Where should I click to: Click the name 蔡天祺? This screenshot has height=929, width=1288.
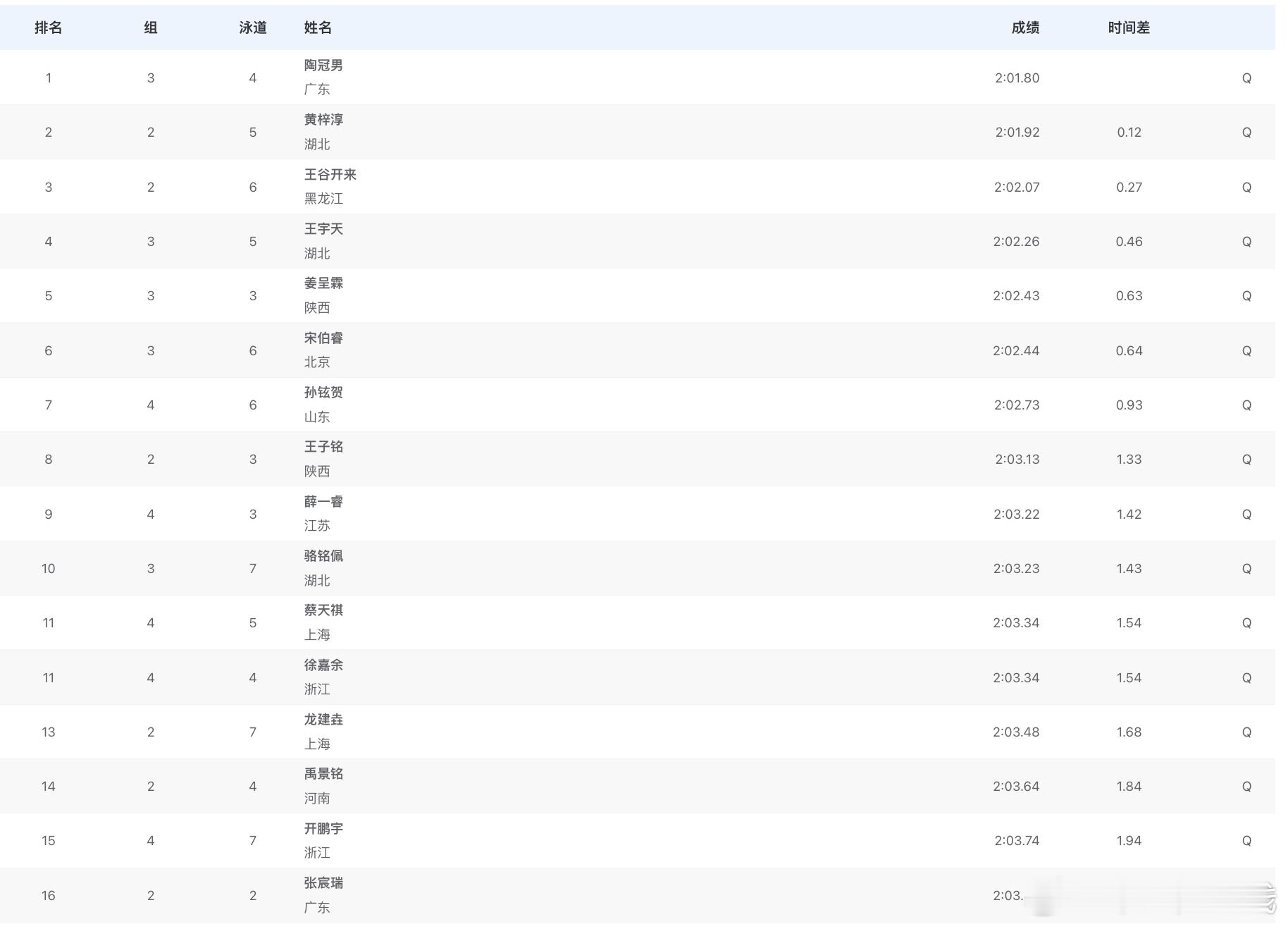(323, 610)
